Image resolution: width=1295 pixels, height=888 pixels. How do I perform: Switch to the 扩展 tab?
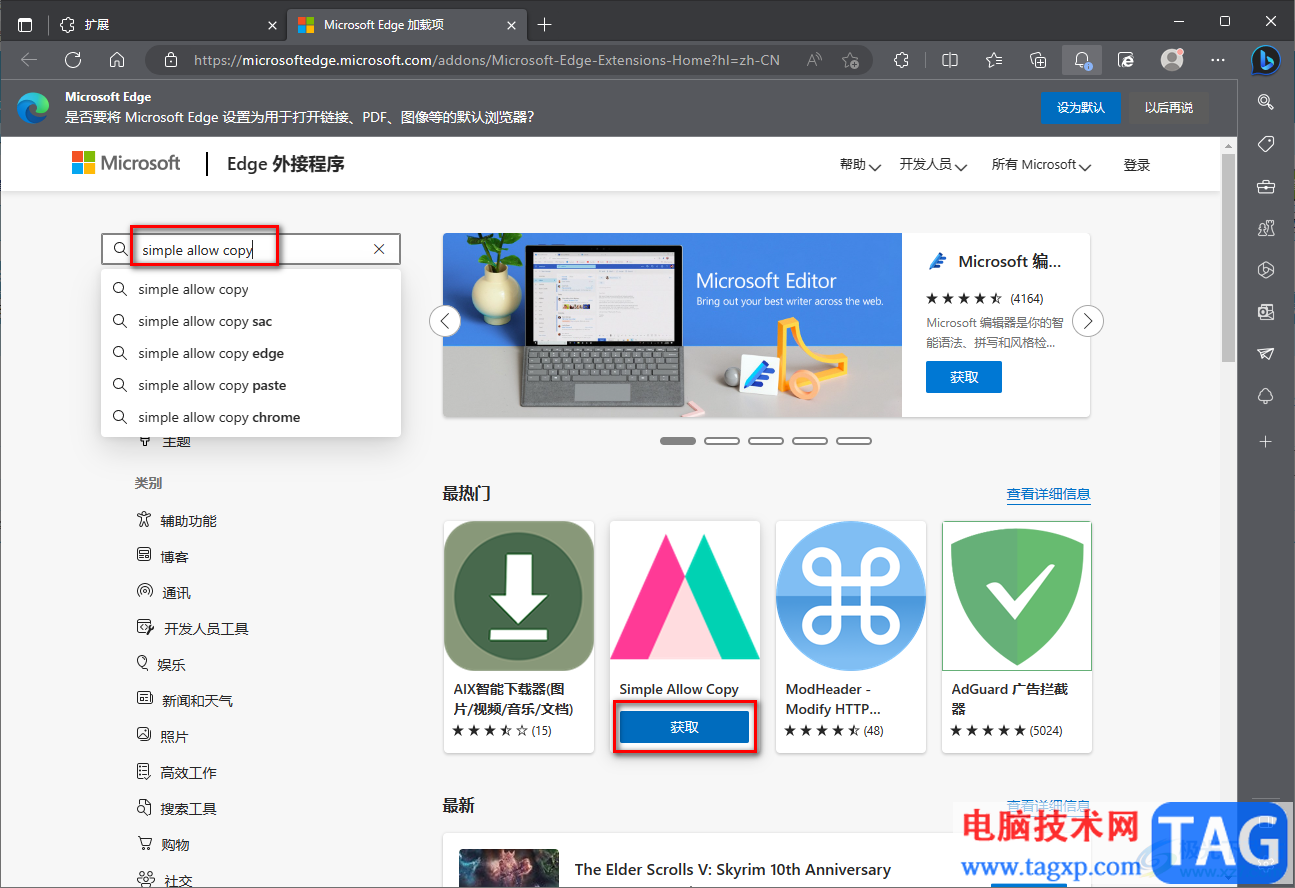(x=166, y=25)
